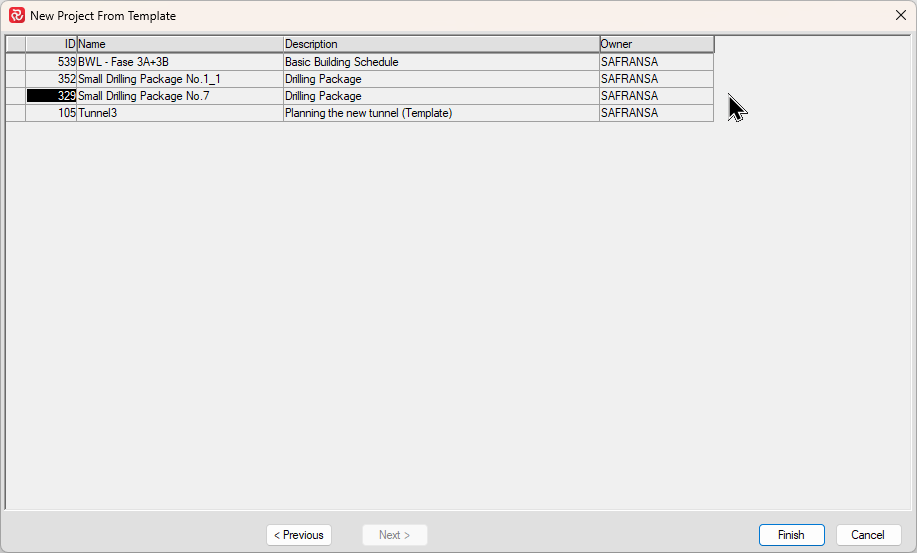The width and height of the screenshot is (917, 553).
Task: Select Small Drilling Package No.1_1 template
Action: (x=180, y=79)
